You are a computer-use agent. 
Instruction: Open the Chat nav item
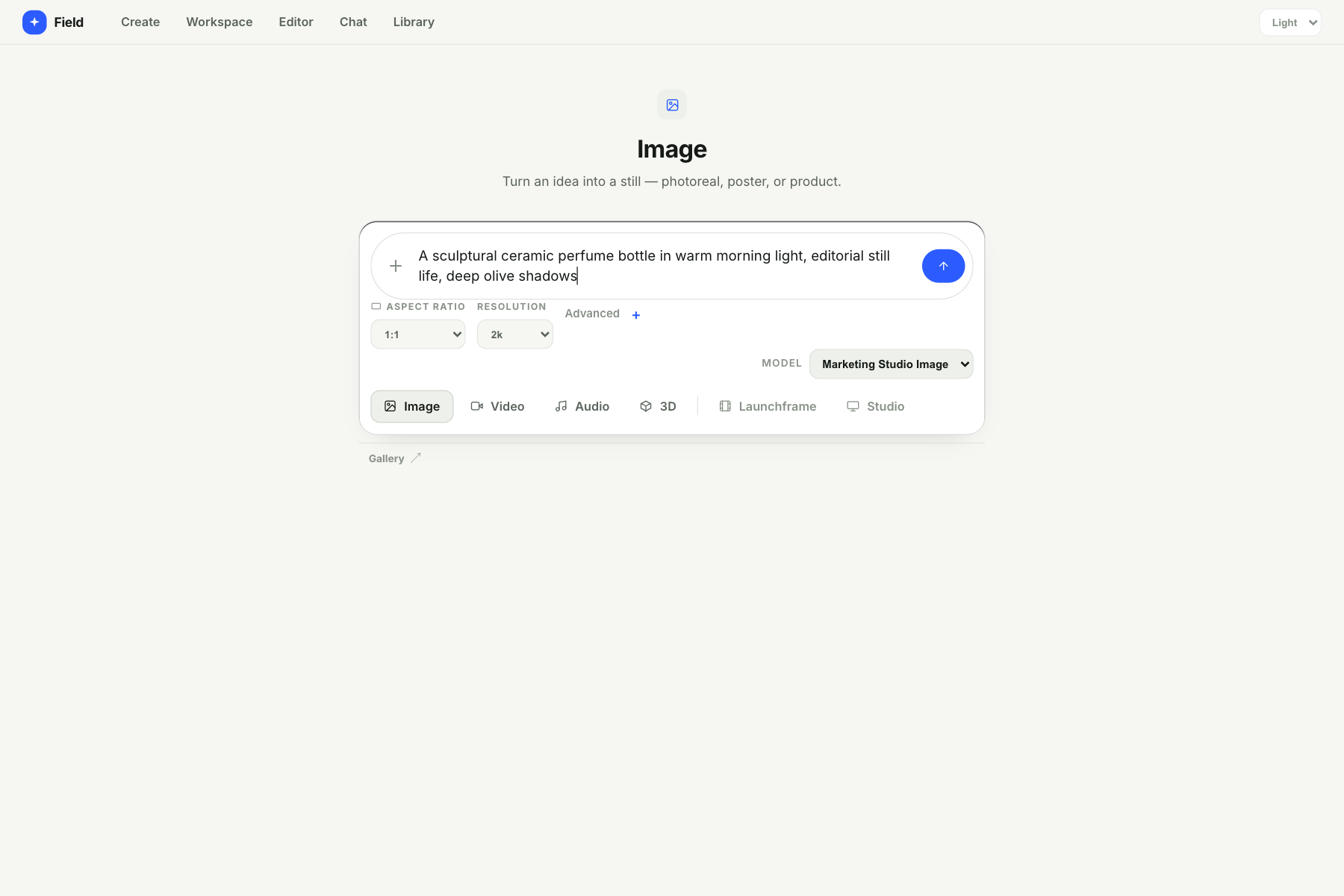click(353, 22)
